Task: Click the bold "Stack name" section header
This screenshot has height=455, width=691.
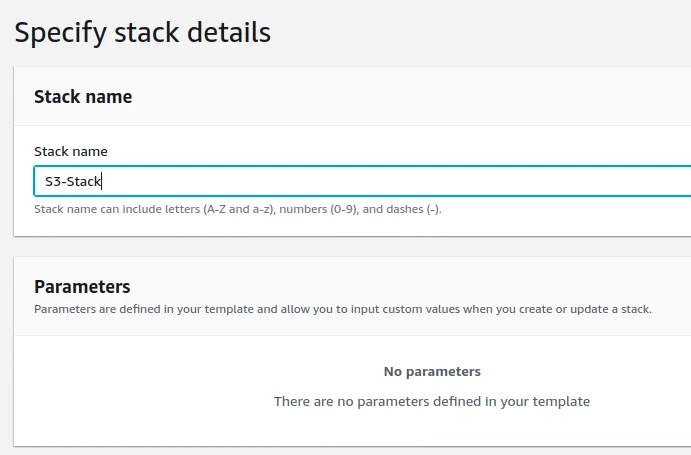Action: pyautogui.click(x=83, y=97)
